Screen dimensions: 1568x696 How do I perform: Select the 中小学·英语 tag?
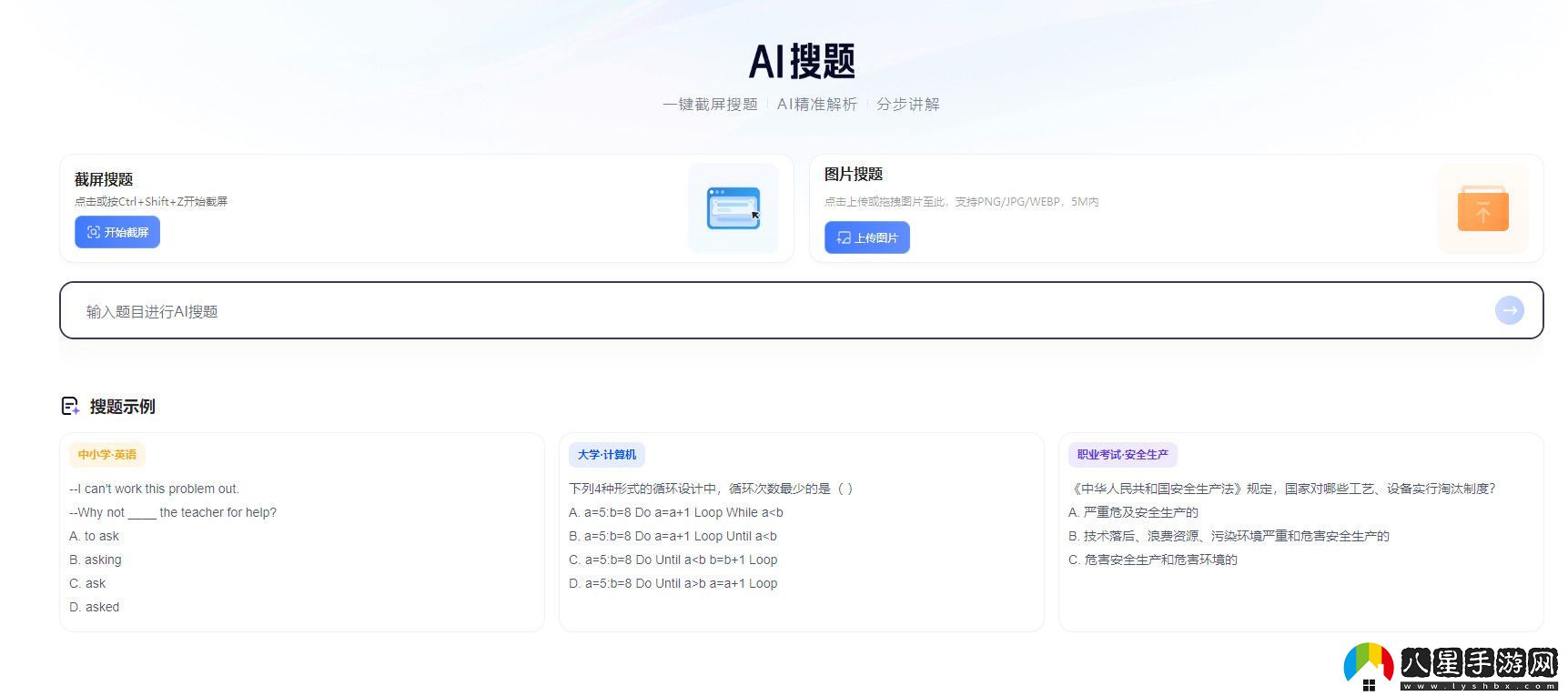[x=107, y=454]
